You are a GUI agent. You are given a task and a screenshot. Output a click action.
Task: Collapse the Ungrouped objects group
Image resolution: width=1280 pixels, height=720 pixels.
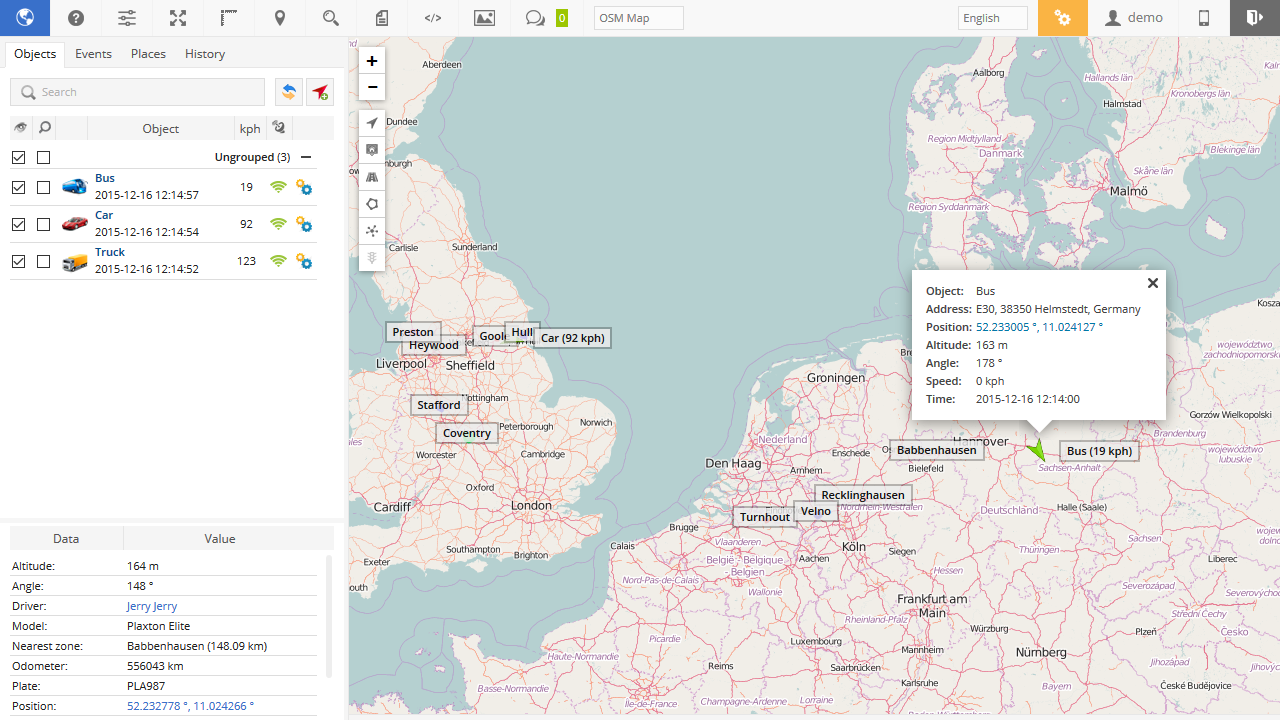tap(306, 157)
